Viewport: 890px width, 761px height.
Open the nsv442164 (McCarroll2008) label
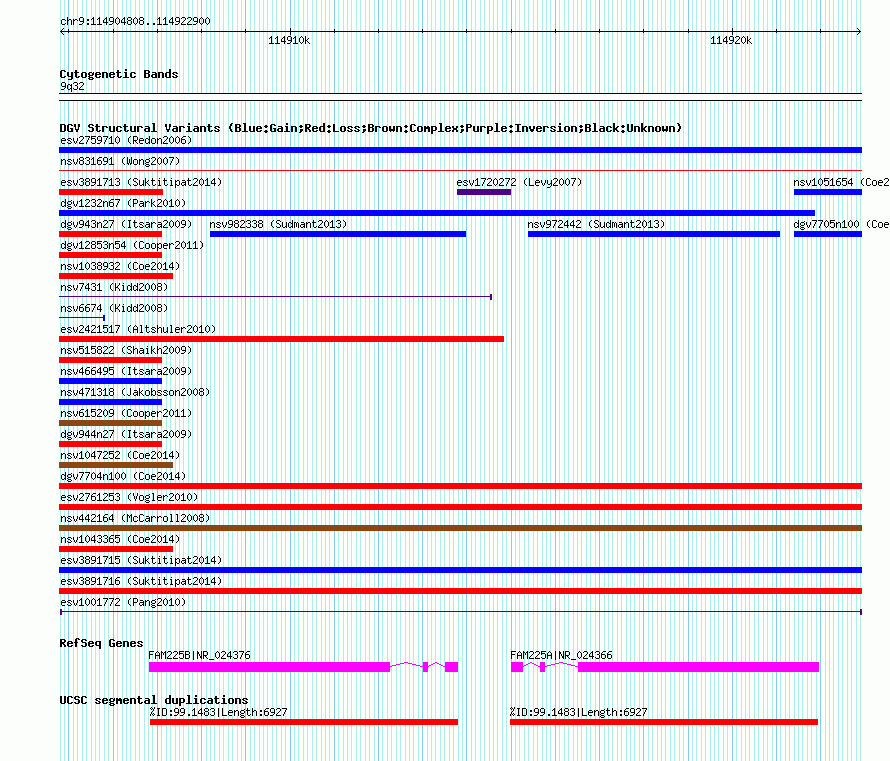click(x=135, y=518)
